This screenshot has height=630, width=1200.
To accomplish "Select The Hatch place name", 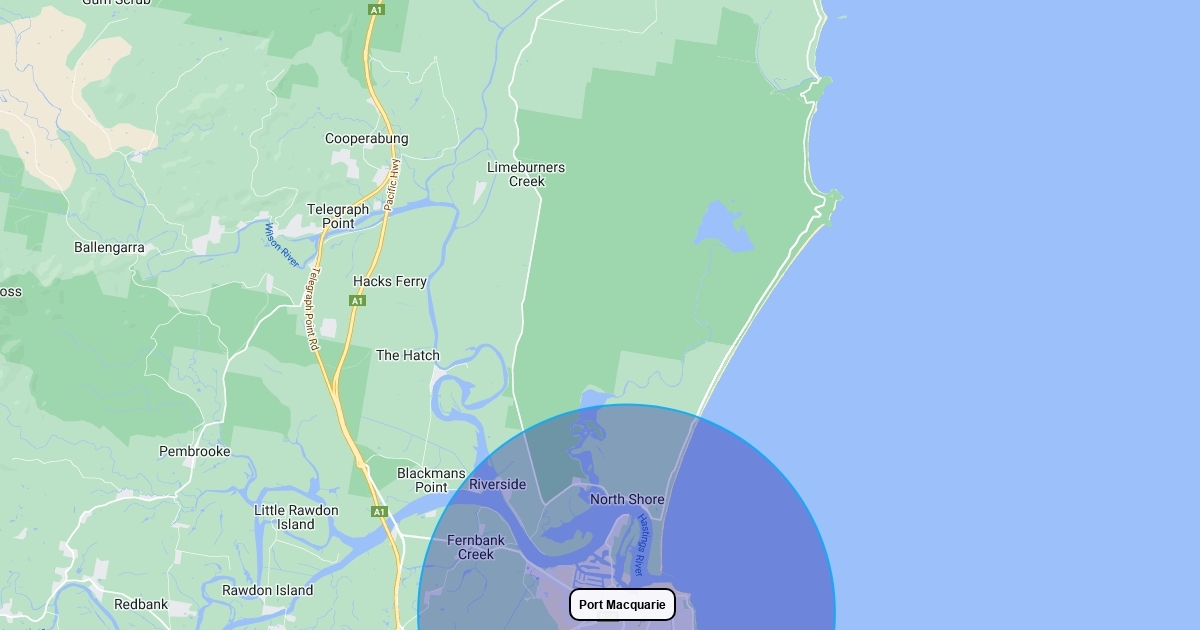I will tap(407, 355).
